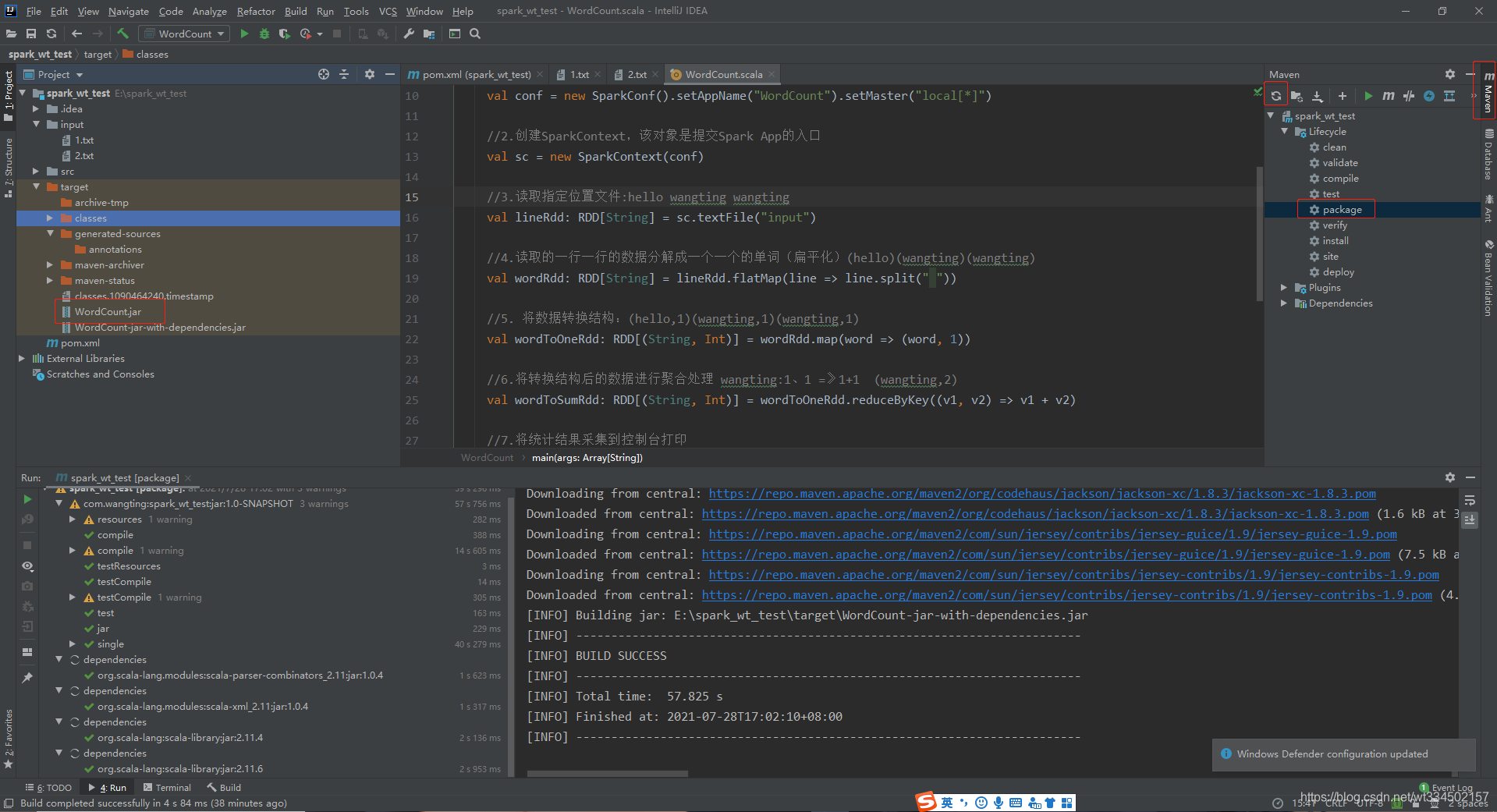Open Run panel gear settings
1497x812 pixels.
(1450, 477)
